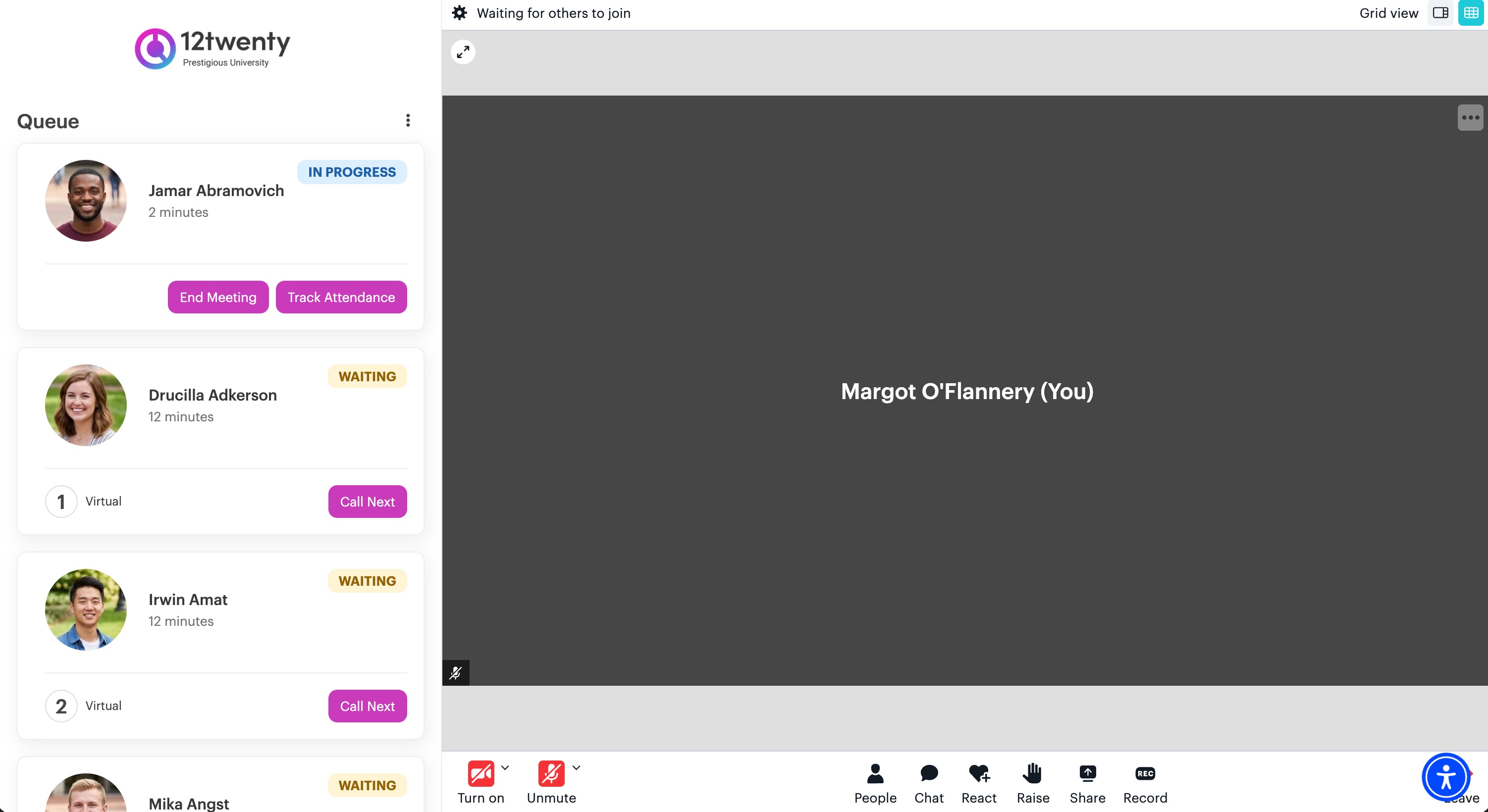
Task: Click Irwin Amat's WAITING badge
Action: (x=368, y=581)
